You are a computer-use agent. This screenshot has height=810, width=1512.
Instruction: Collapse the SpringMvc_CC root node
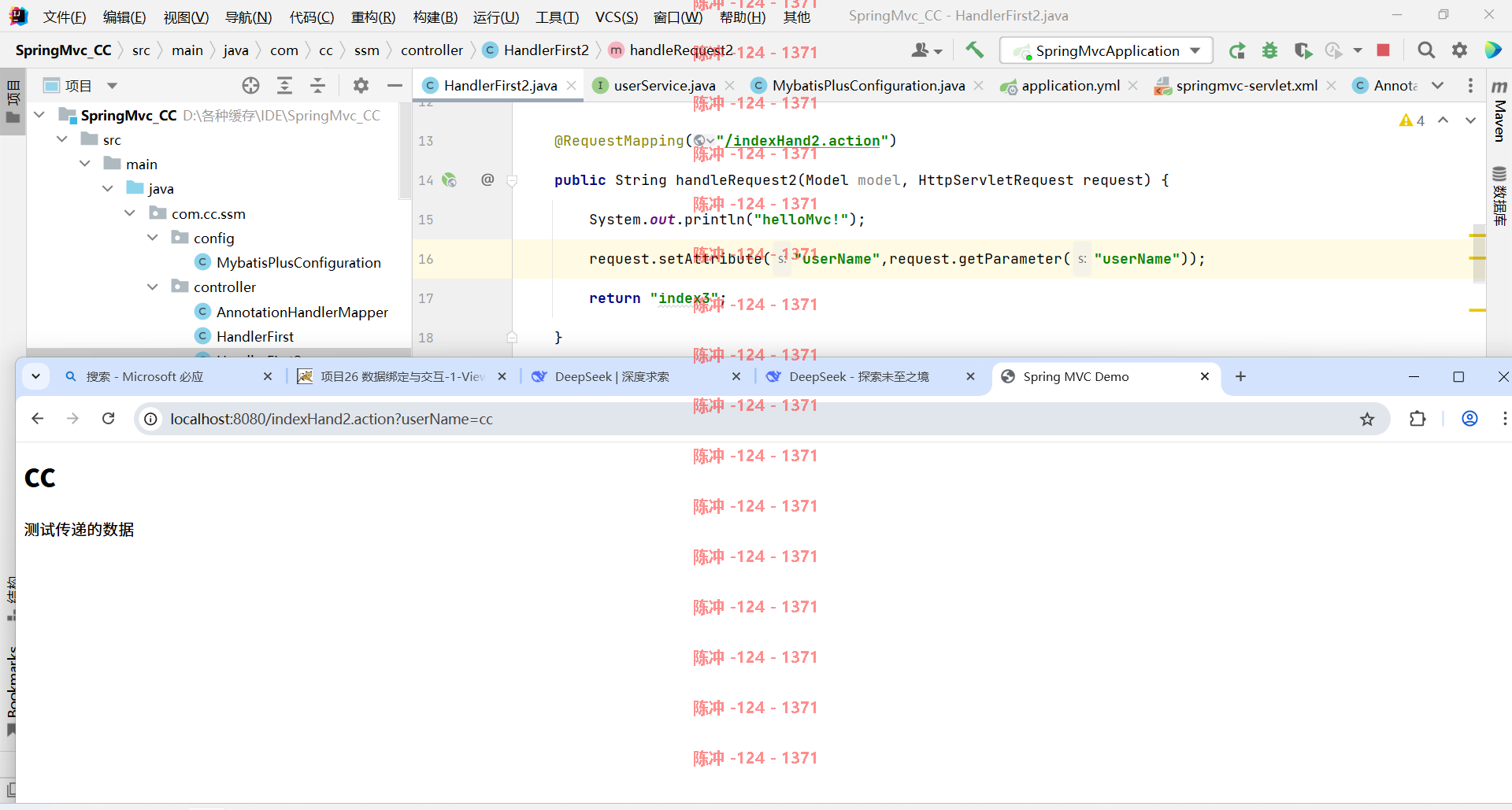pyautogui.click(x=39, y=115)
